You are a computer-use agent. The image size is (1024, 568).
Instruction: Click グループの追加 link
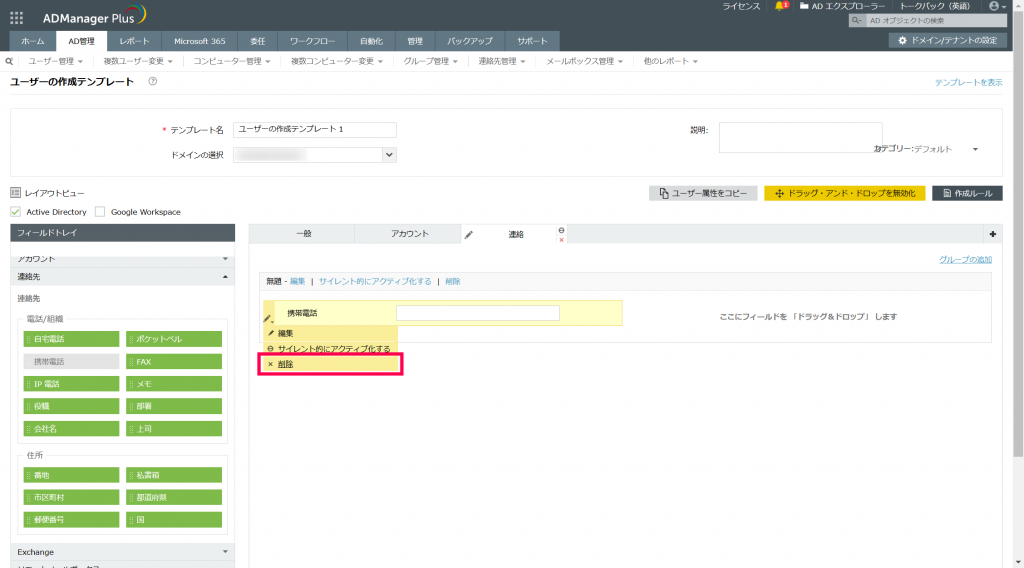point(965,259)
